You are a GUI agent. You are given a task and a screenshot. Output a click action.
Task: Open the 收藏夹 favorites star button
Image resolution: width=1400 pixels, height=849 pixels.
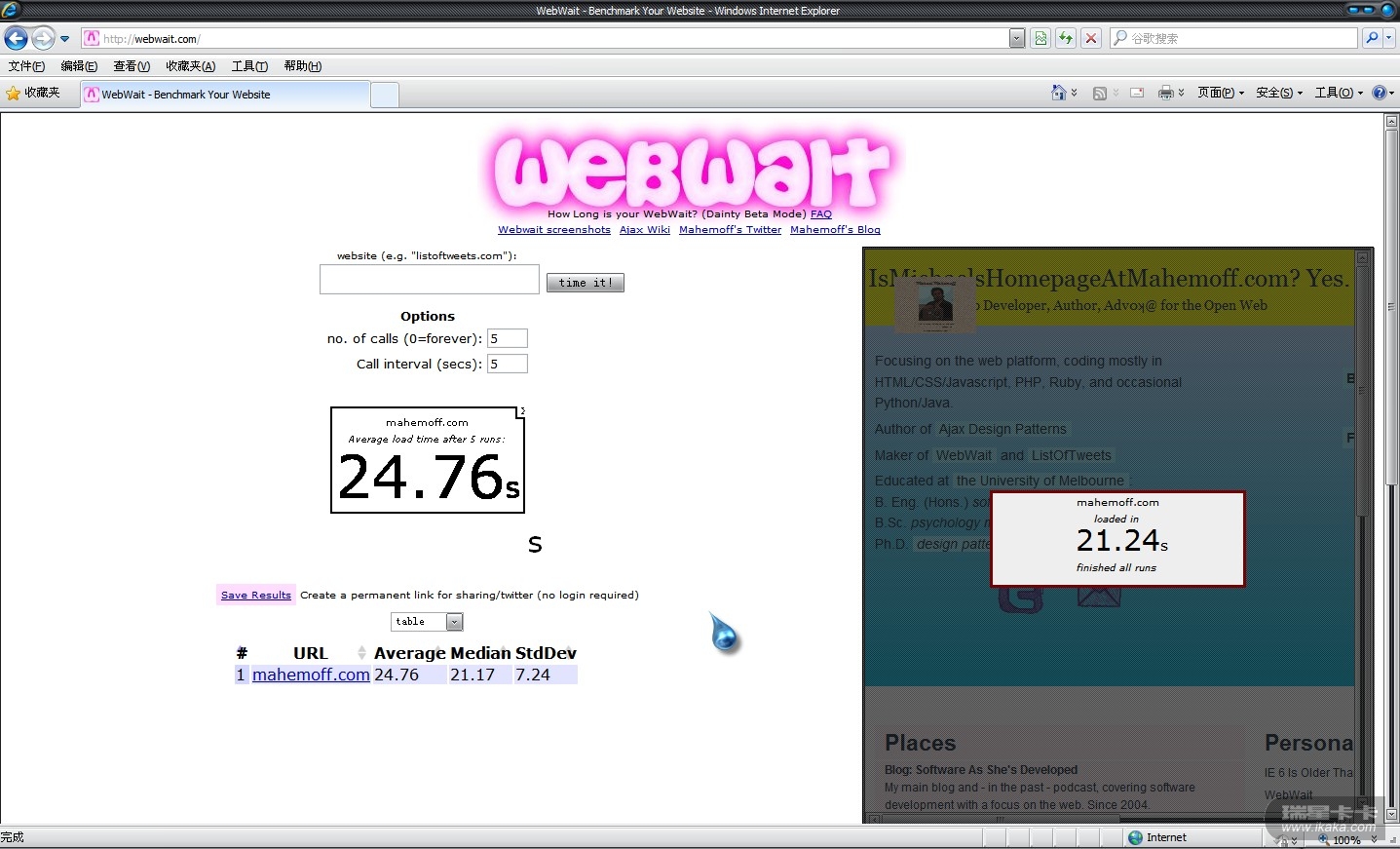click(x=33, y=94)
